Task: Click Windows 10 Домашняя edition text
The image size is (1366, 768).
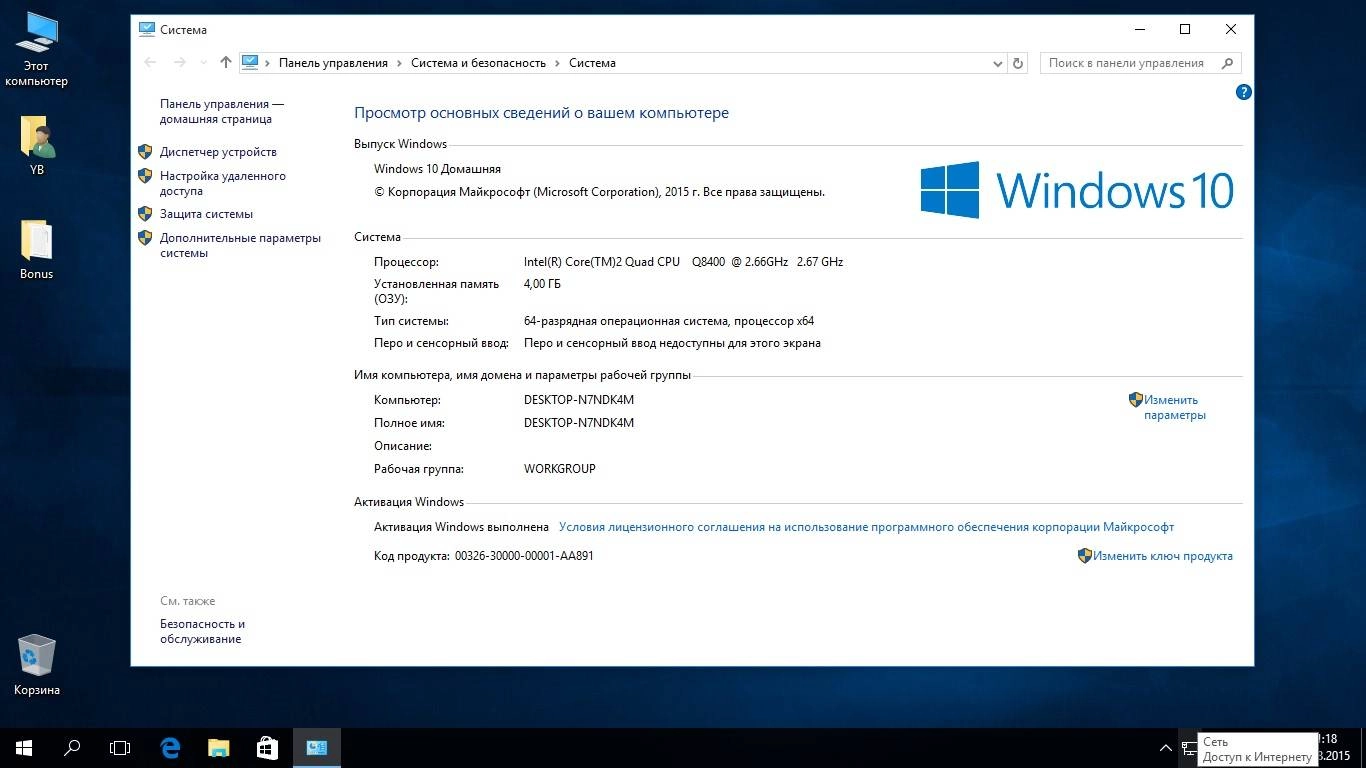Action: (x=437, y=169)
